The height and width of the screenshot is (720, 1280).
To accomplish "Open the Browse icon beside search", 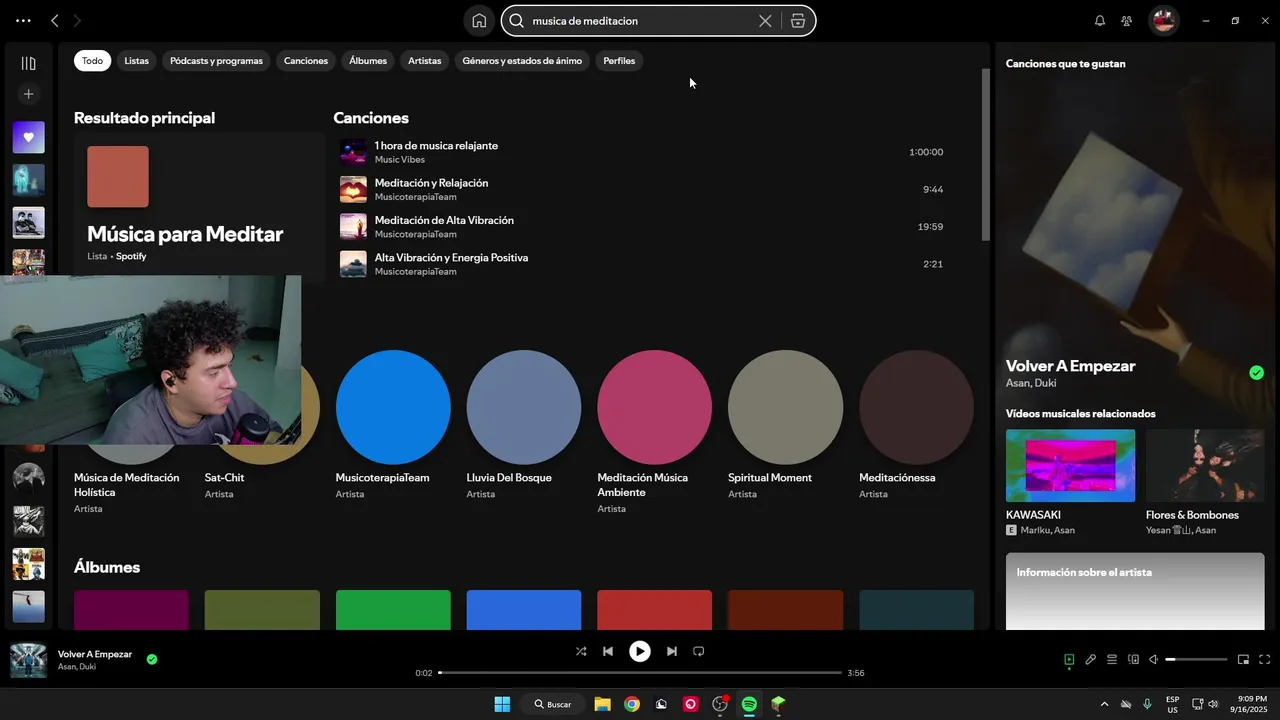I will 797,20.
